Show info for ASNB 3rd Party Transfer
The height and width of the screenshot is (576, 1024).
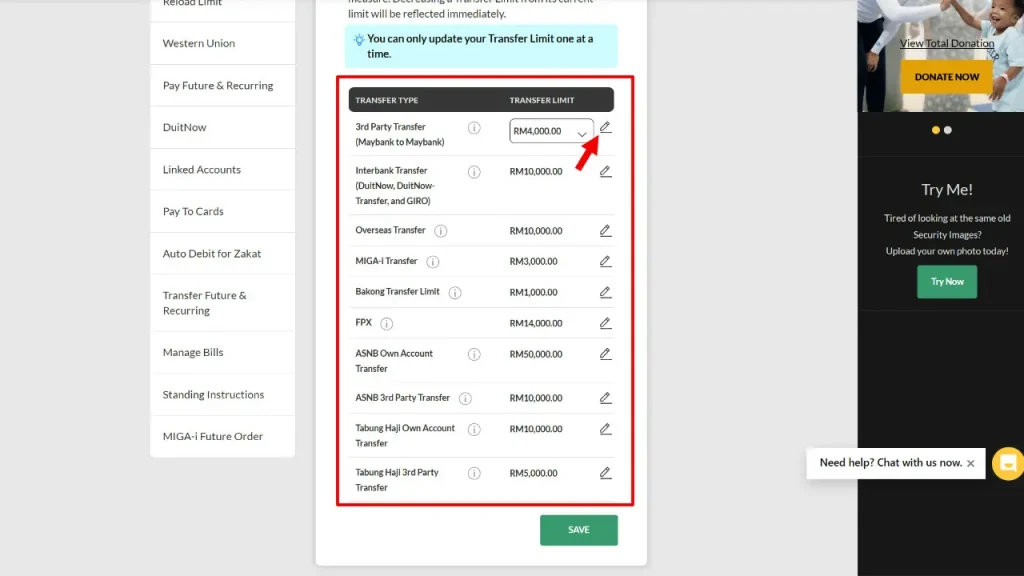pyautogui.click(x=465, y=398)
